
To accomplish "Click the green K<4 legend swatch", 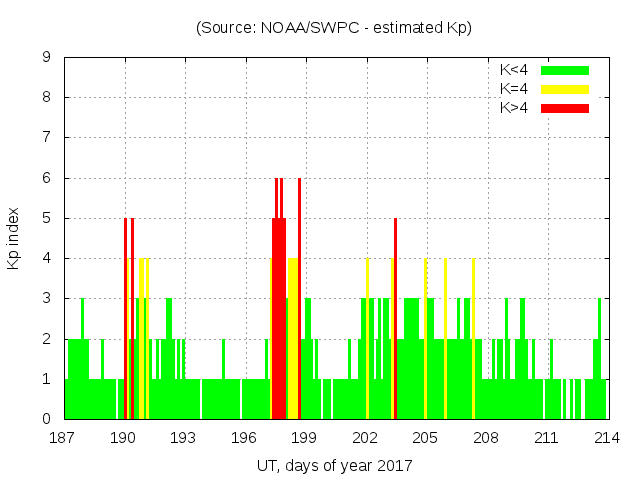I will click(564, 70).
